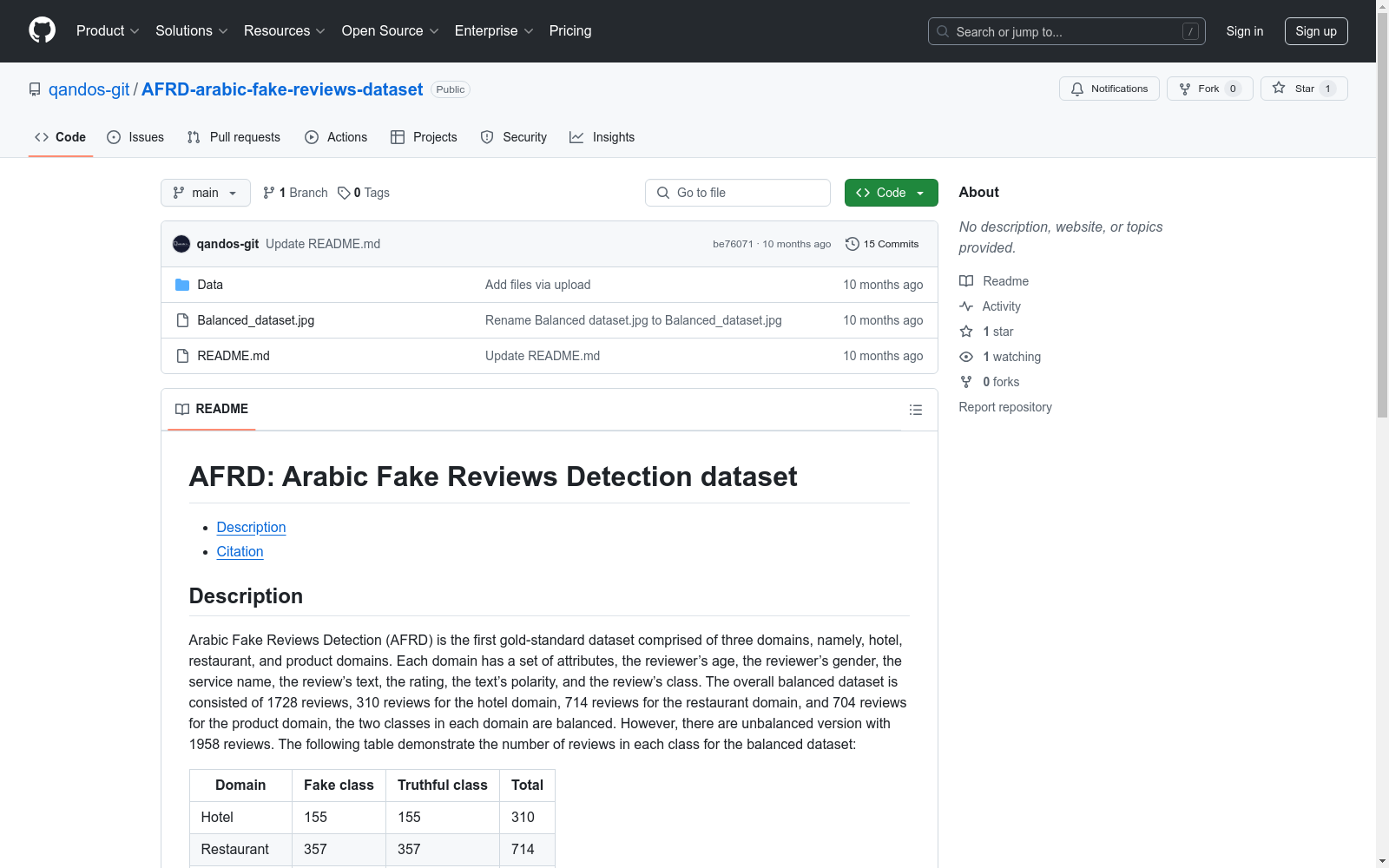
Task: Open the README.md file link
Action: [x=234, y=356]
